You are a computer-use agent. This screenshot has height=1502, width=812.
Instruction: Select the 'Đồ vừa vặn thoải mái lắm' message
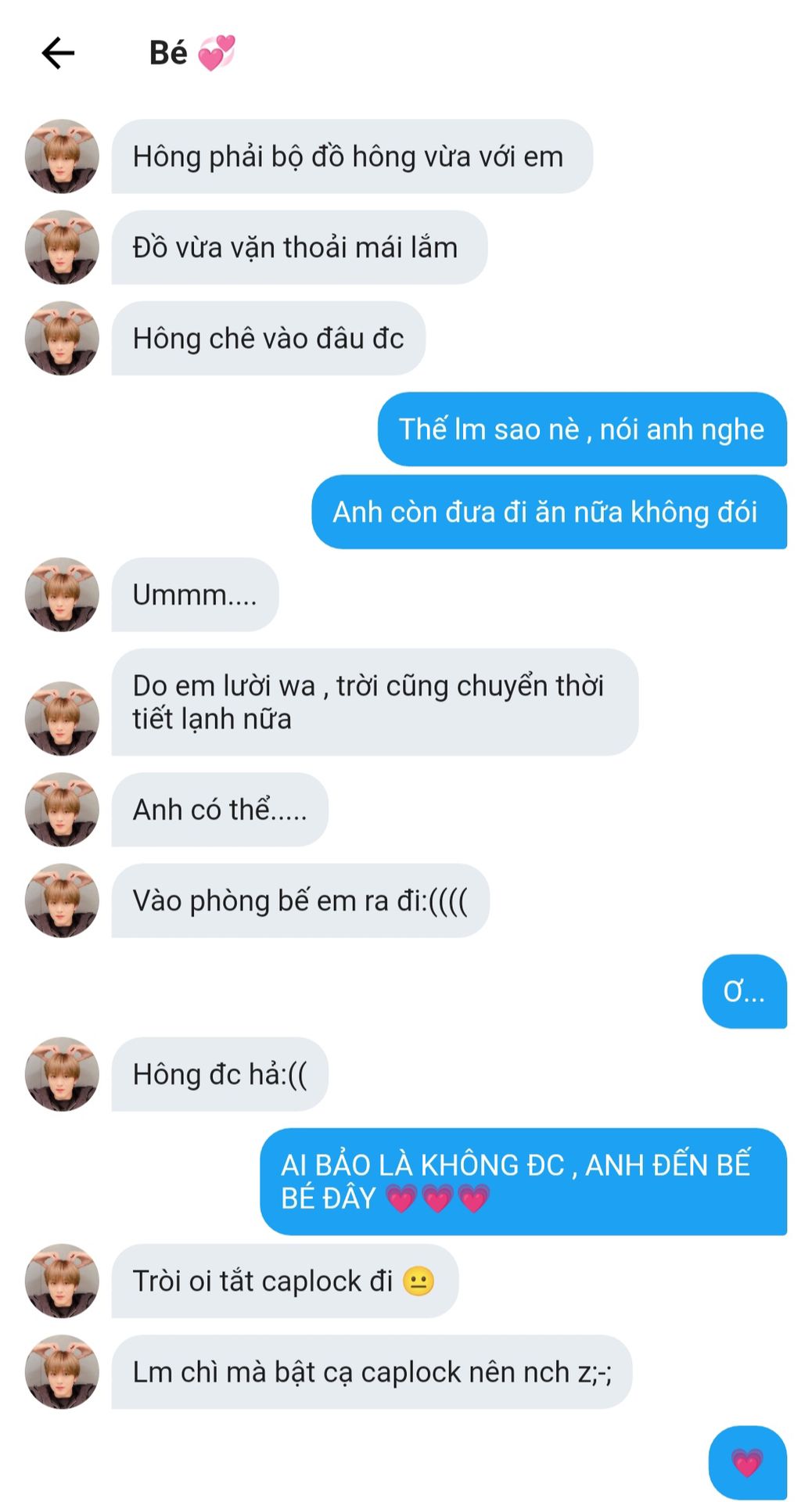coord(300,247)
